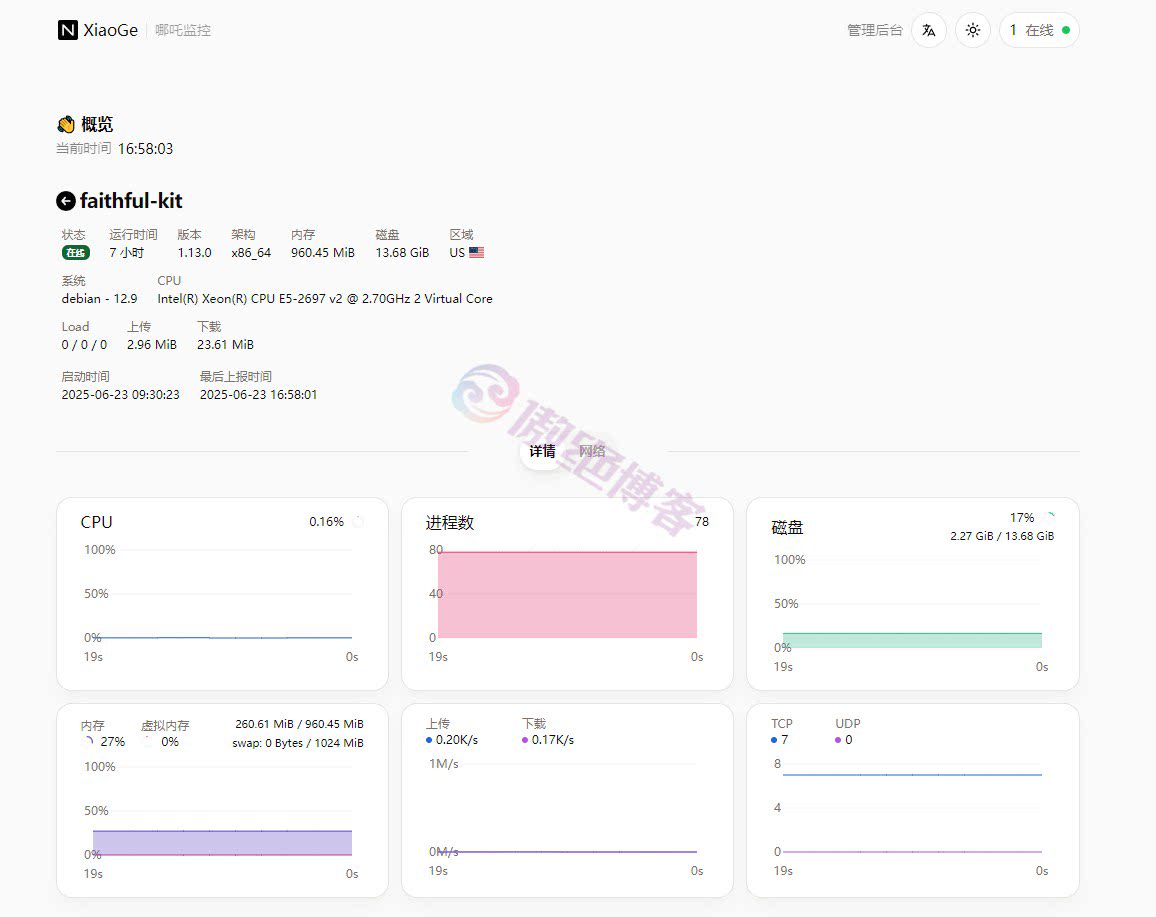Open 管理后台 admin link
Viewport: 1156px width, 917px height.
point(874,30)
